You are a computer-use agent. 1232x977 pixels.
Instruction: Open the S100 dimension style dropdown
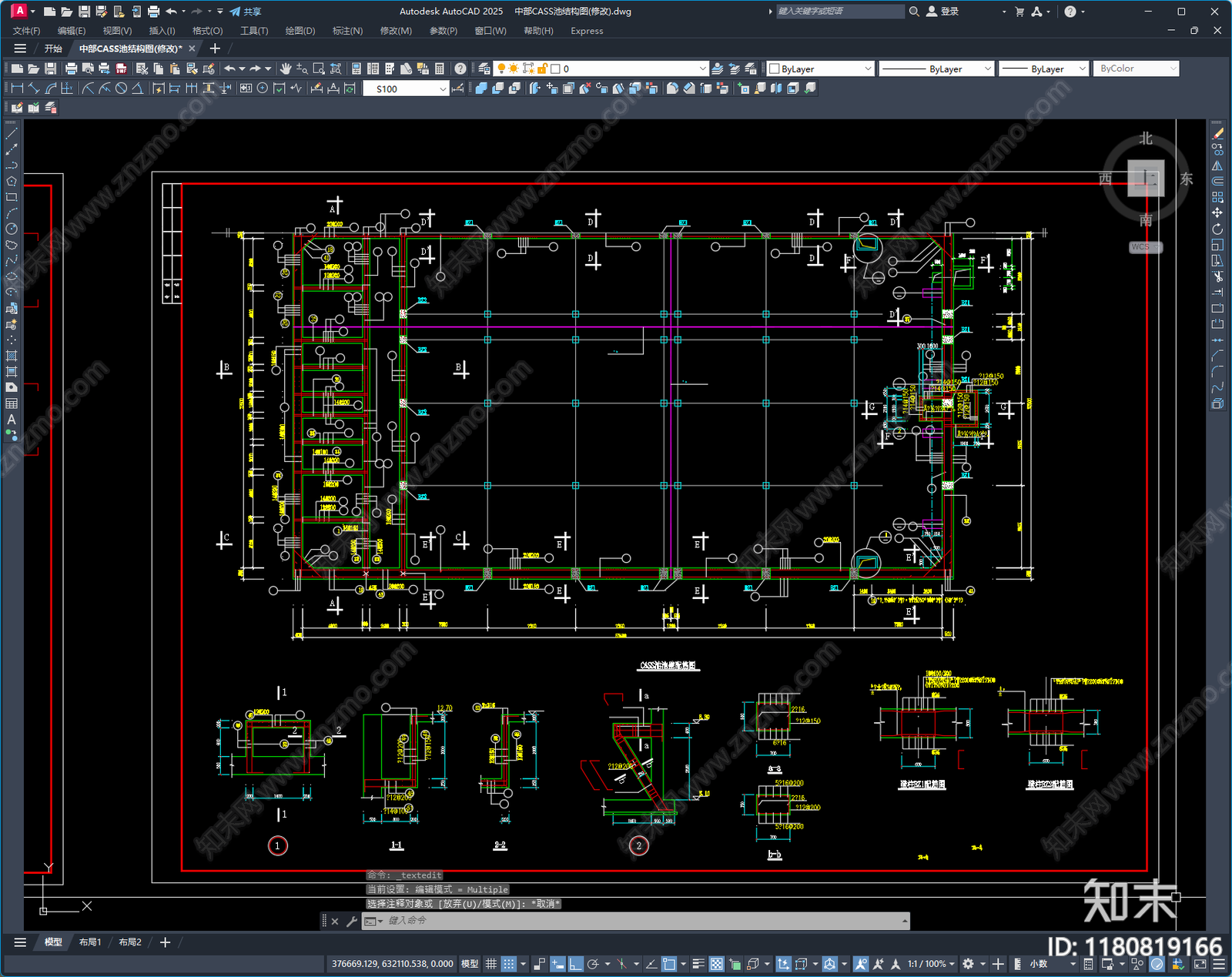[406, 89]
